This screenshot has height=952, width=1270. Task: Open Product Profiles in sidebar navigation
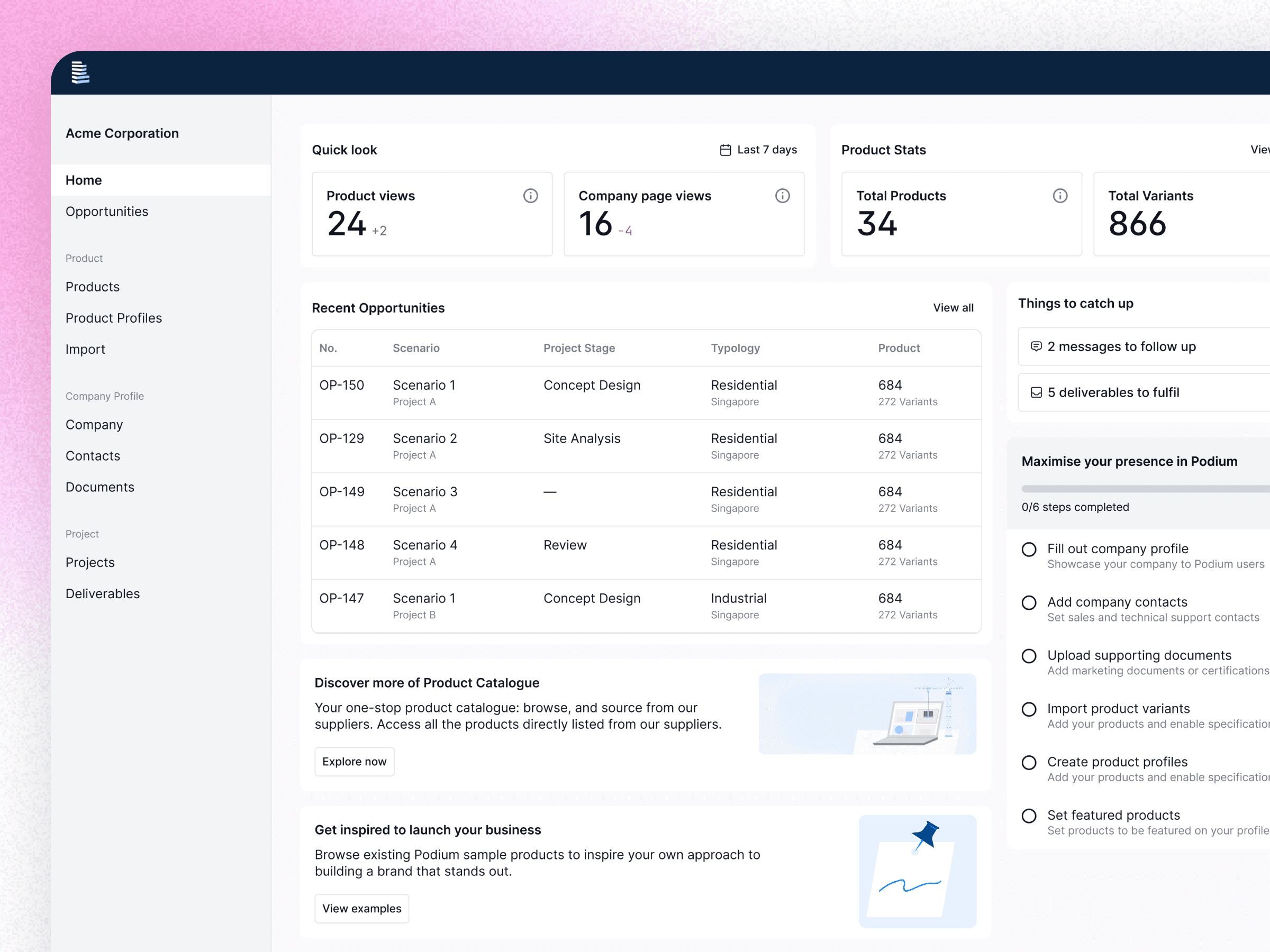pos(114,318)
